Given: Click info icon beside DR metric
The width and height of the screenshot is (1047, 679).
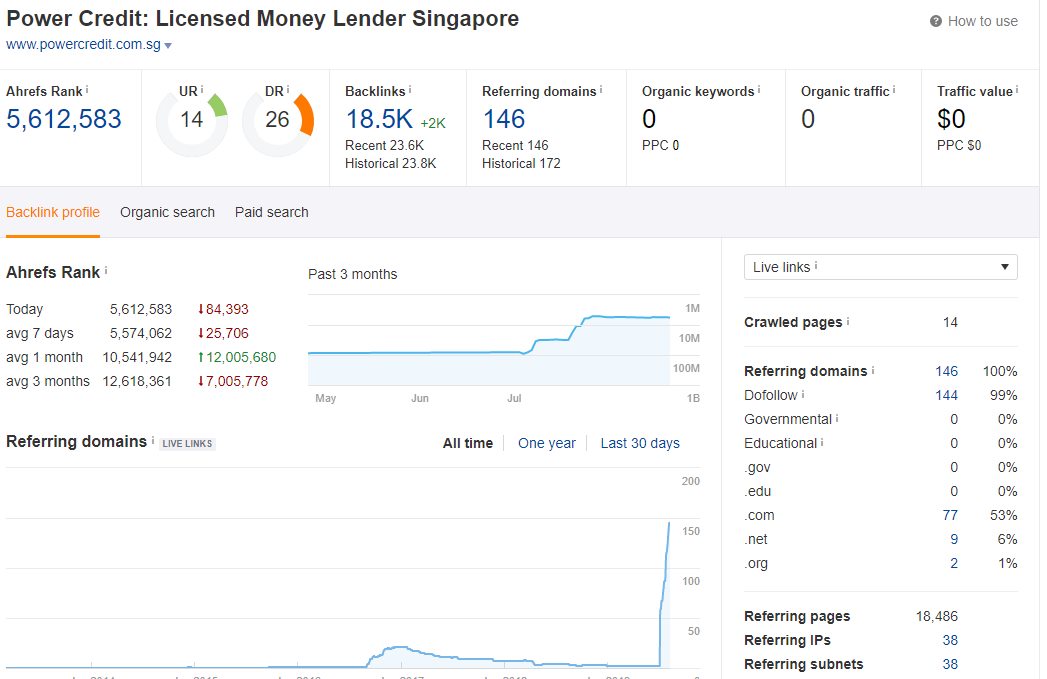Looking at the screenshot, I should coord(290,90).
